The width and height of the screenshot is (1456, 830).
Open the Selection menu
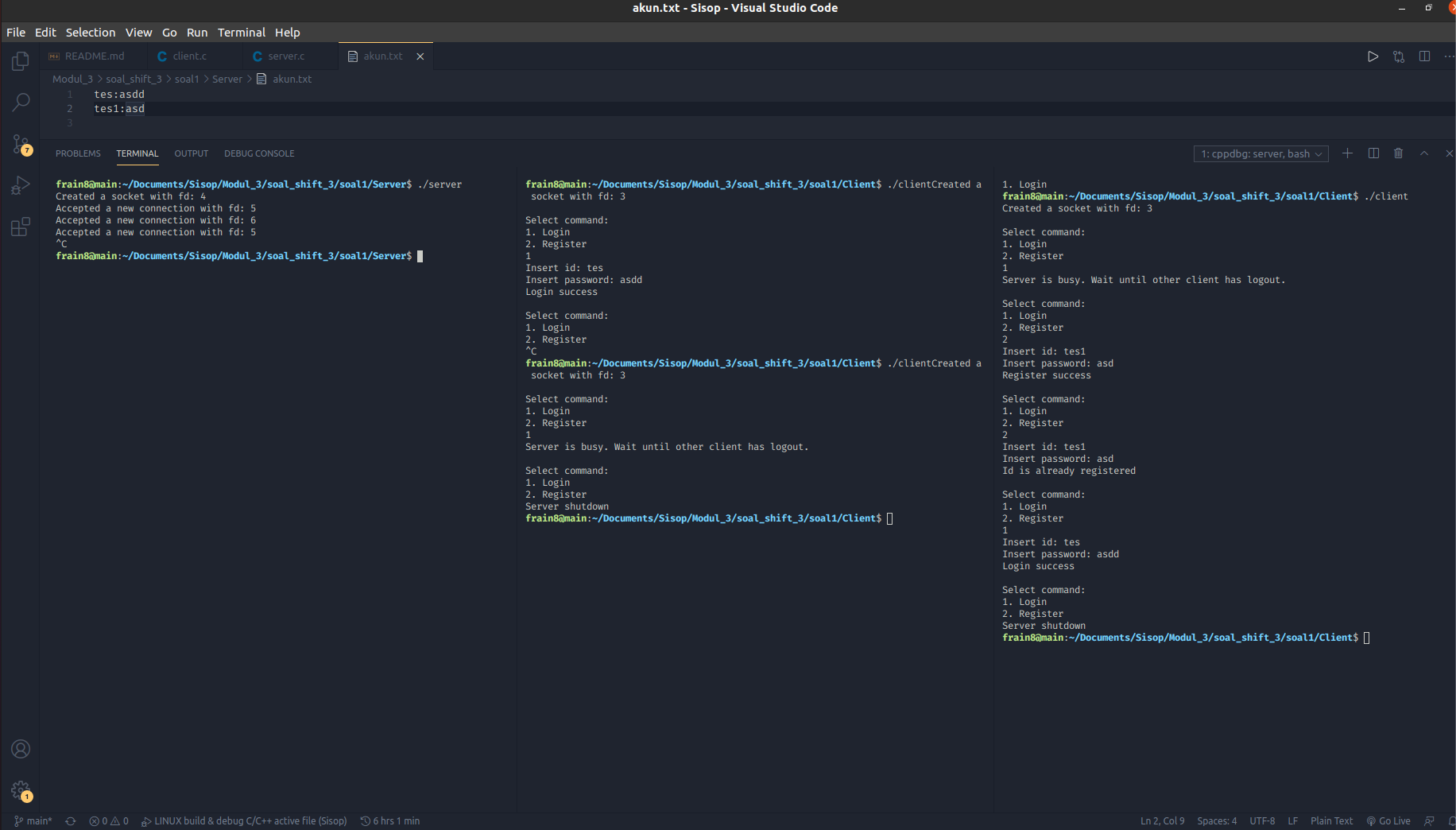91,33
